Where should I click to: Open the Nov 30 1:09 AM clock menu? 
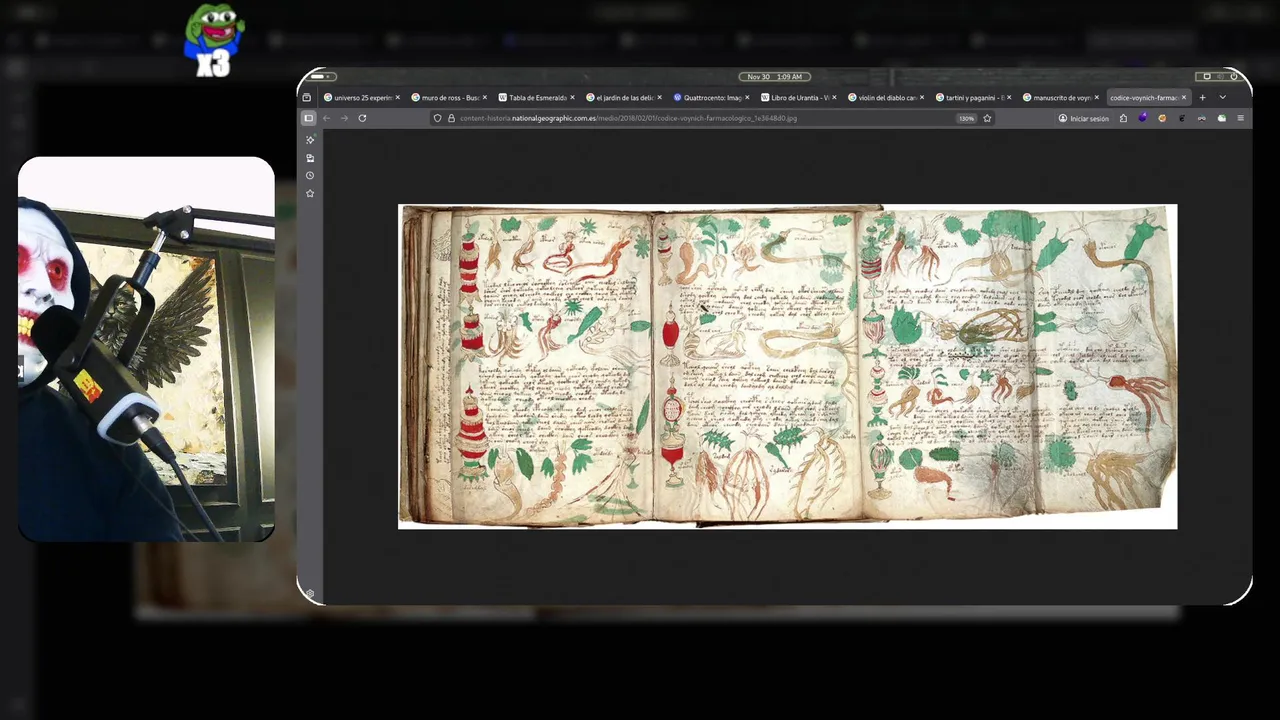pos(774,77)
